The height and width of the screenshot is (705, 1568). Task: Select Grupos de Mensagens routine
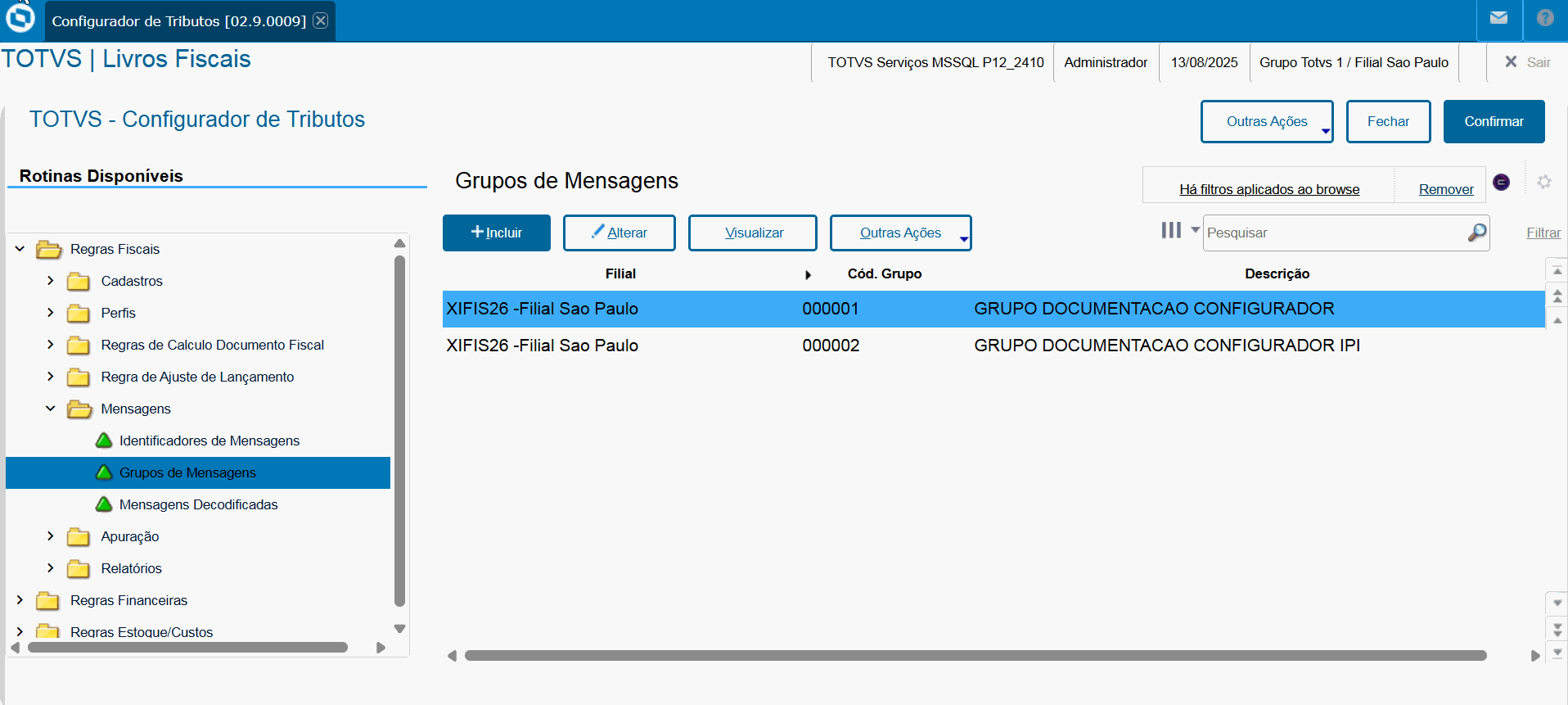198,472
